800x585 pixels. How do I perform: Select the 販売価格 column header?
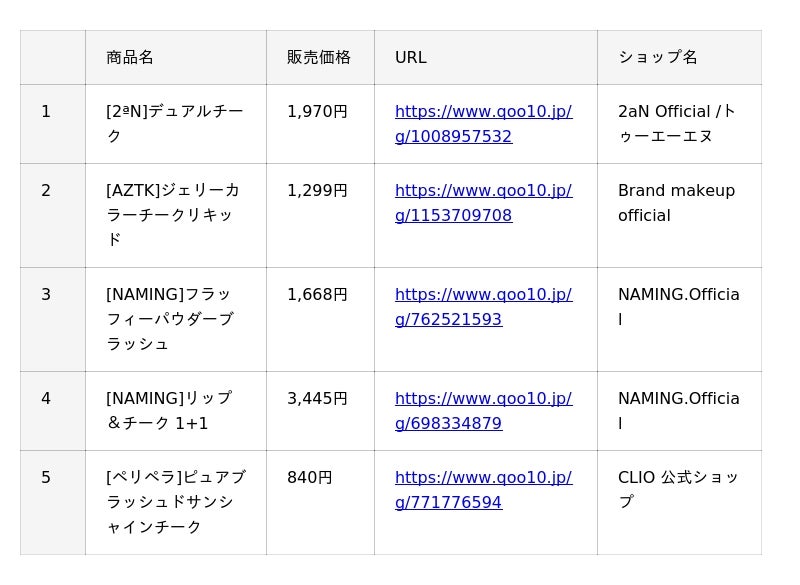click(319, 57)
